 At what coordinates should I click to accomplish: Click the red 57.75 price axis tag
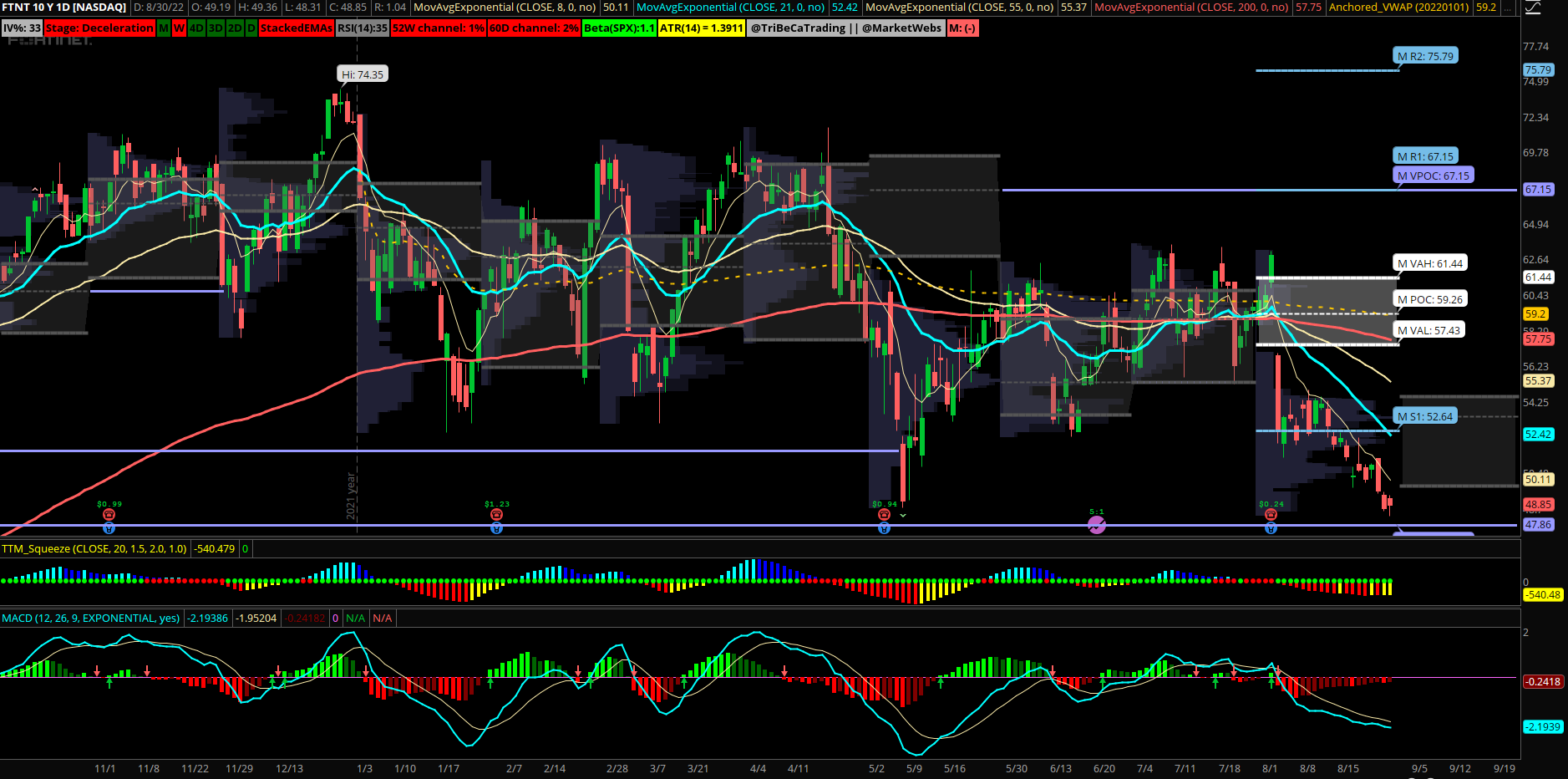1538,339
